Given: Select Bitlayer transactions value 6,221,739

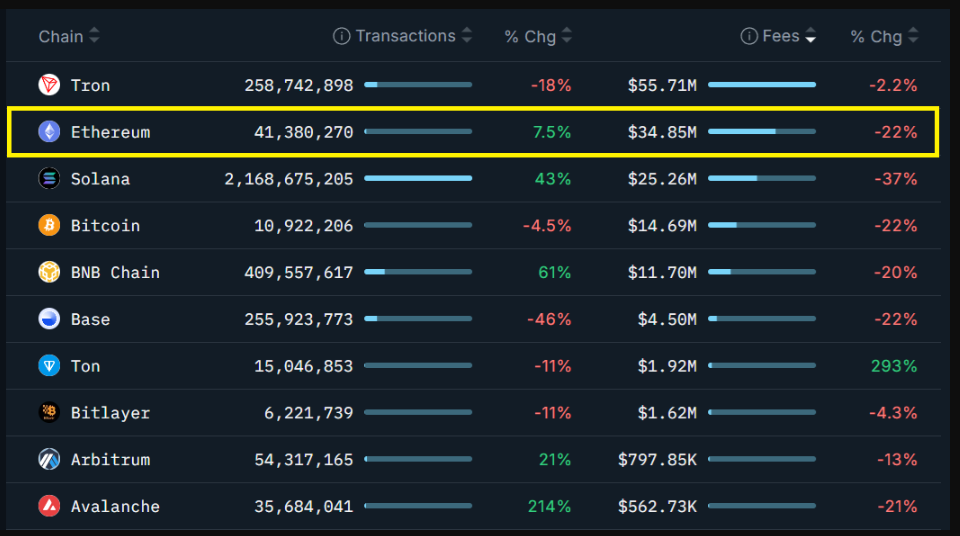Looking at the screenshot, I should point(309,413).
